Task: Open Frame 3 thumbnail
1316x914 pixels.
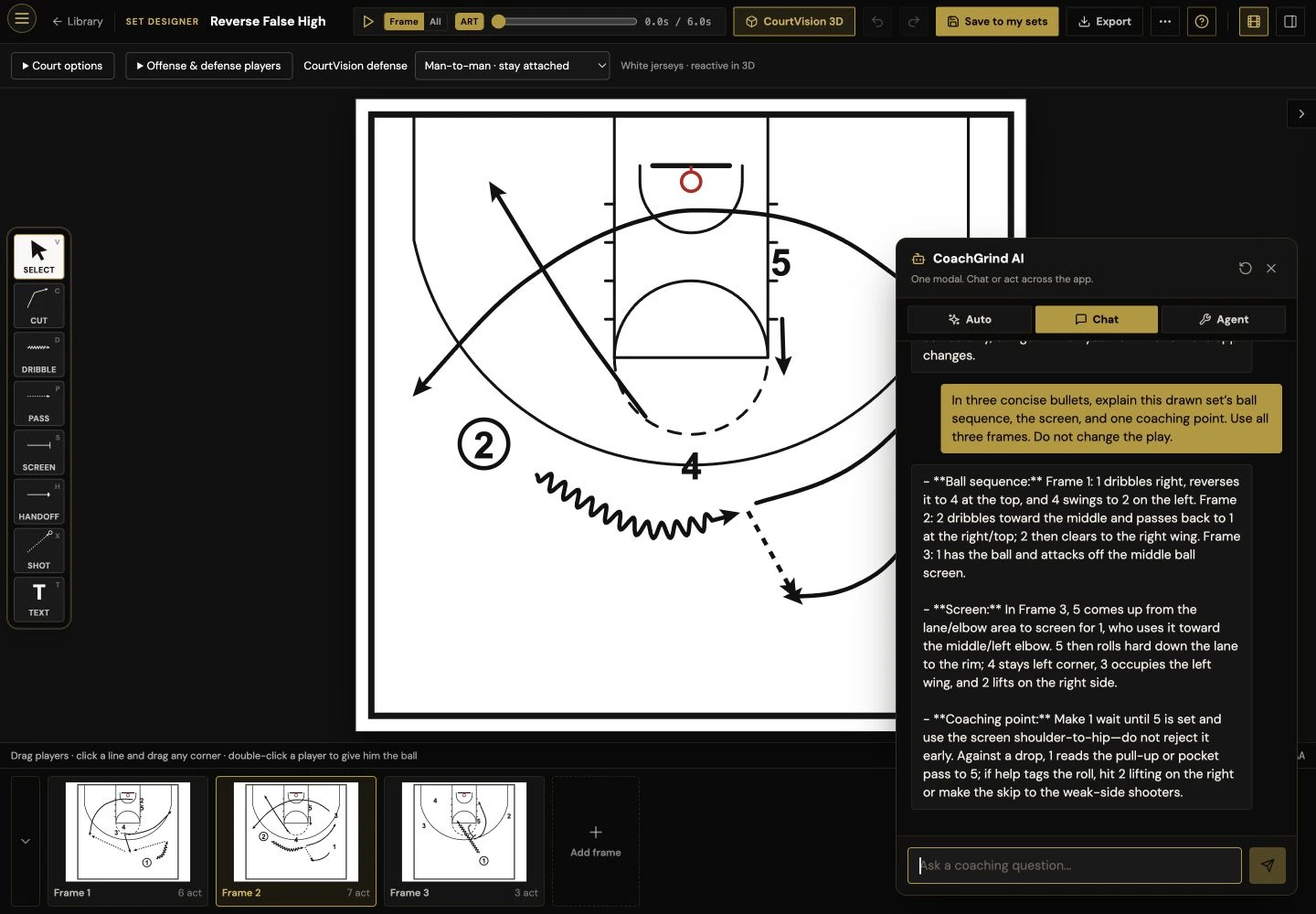Action: pos(464,841)
